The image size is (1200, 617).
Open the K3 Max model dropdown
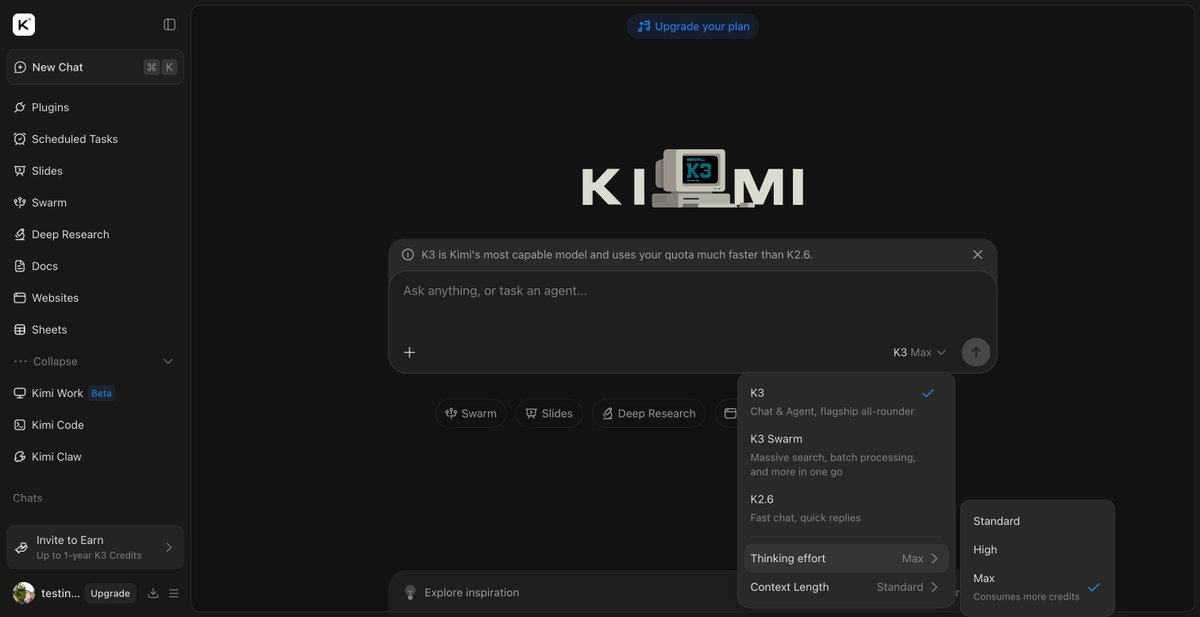pyautogui.click(x=919, y=352)
